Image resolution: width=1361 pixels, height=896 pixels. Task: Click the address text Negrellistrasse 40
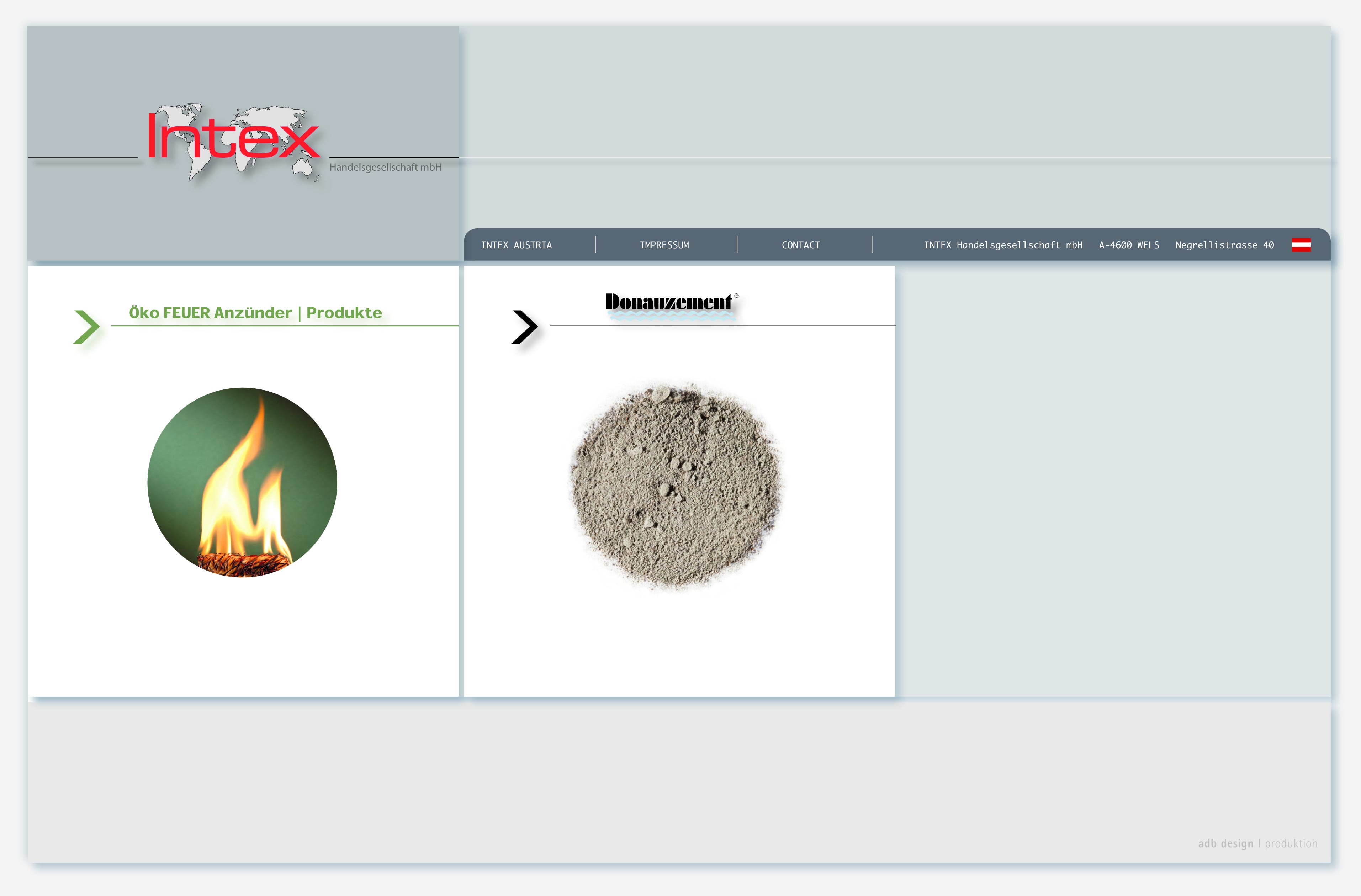coord(1224,245)
